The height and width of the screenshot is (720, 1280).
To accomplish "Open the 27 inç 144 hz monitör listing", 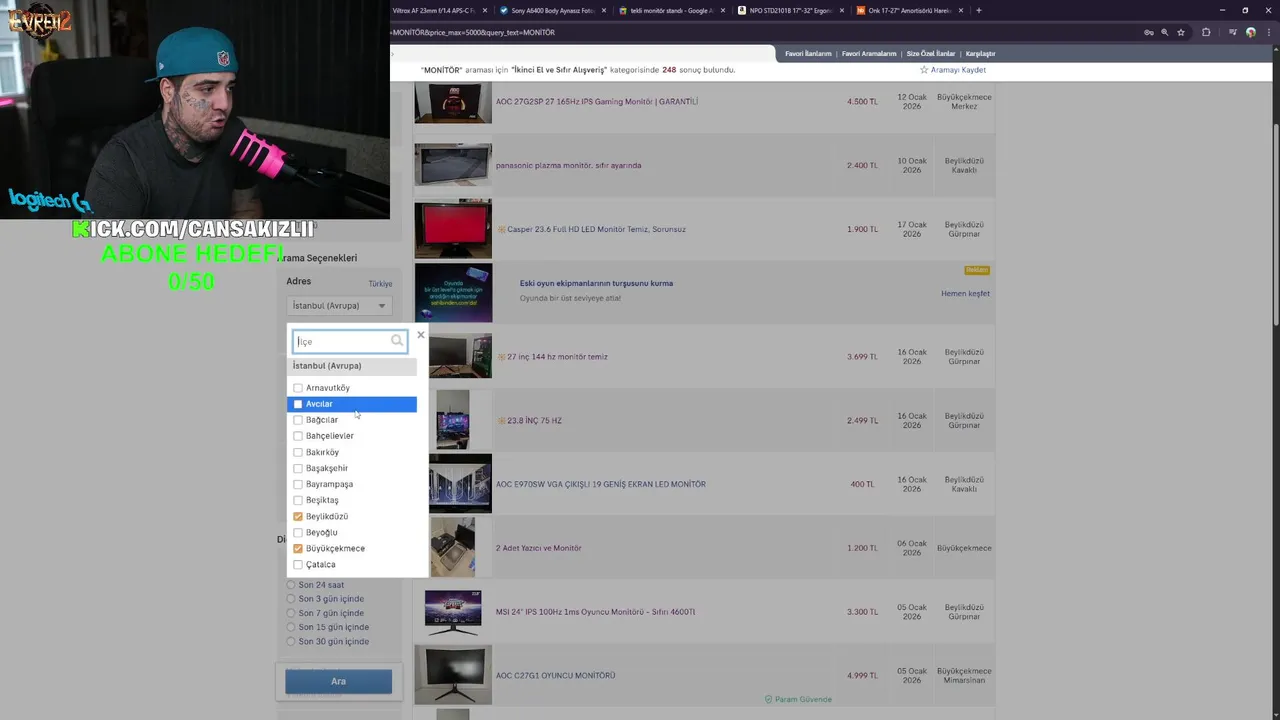I will coord(557,357).
